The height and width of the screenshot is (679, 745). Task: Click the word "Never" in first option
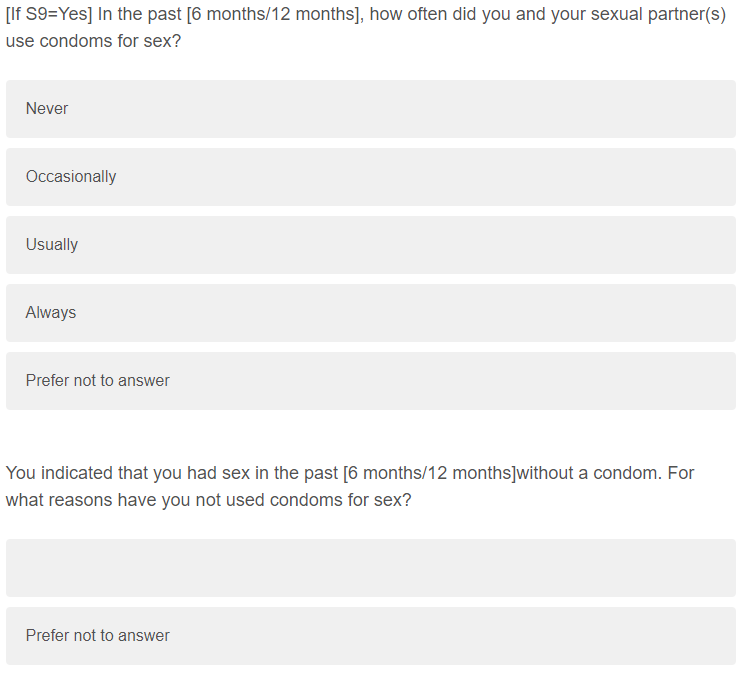pyautogui.click(x=47, y=109)
